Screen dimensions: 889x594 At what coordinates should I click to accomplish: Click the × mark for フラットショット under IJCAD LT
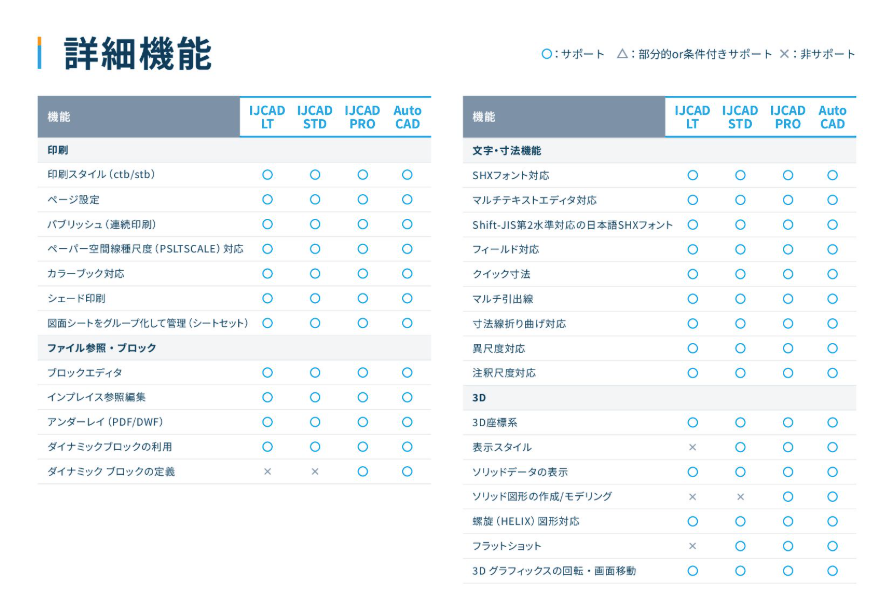tap(692, 546)
